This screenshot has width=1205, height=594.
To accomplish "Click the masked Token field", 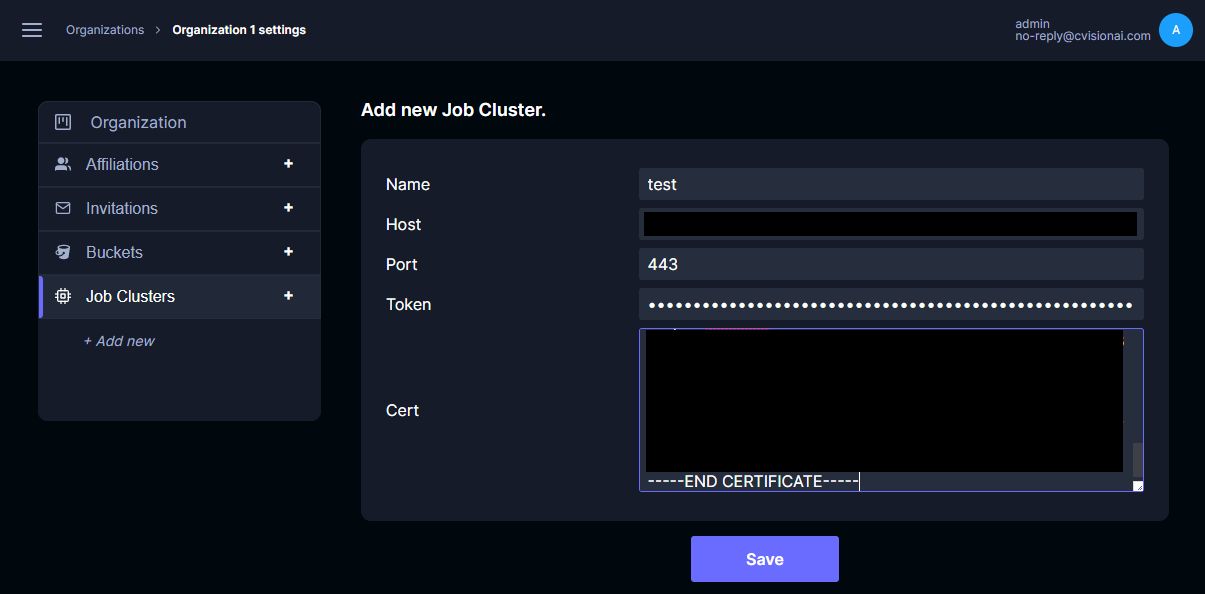I will (891, 304).
